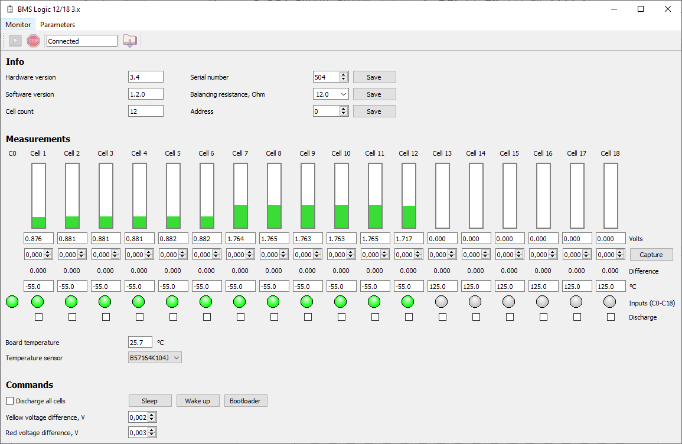The image size is (682, 444).
Task: Enable Discharge all cells checkbox
Action: 10,401
